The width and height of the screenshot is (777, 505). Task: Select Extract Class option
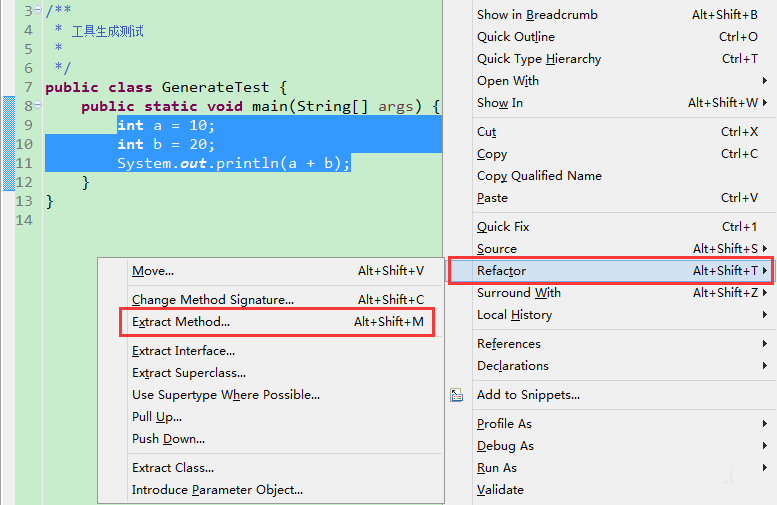[x=278, y=468]
